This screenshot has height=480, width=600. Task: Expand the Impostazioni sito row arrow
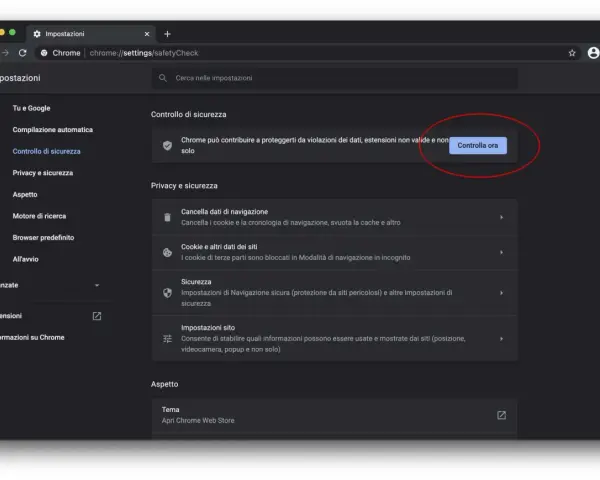(x=501, y=339)
